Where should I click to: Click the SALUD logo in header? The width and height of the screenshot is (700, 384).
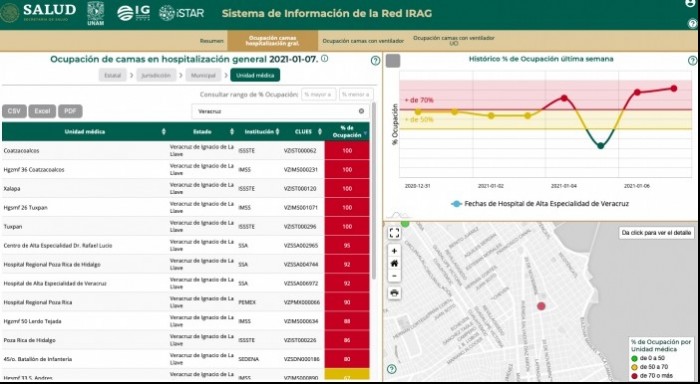38,13
